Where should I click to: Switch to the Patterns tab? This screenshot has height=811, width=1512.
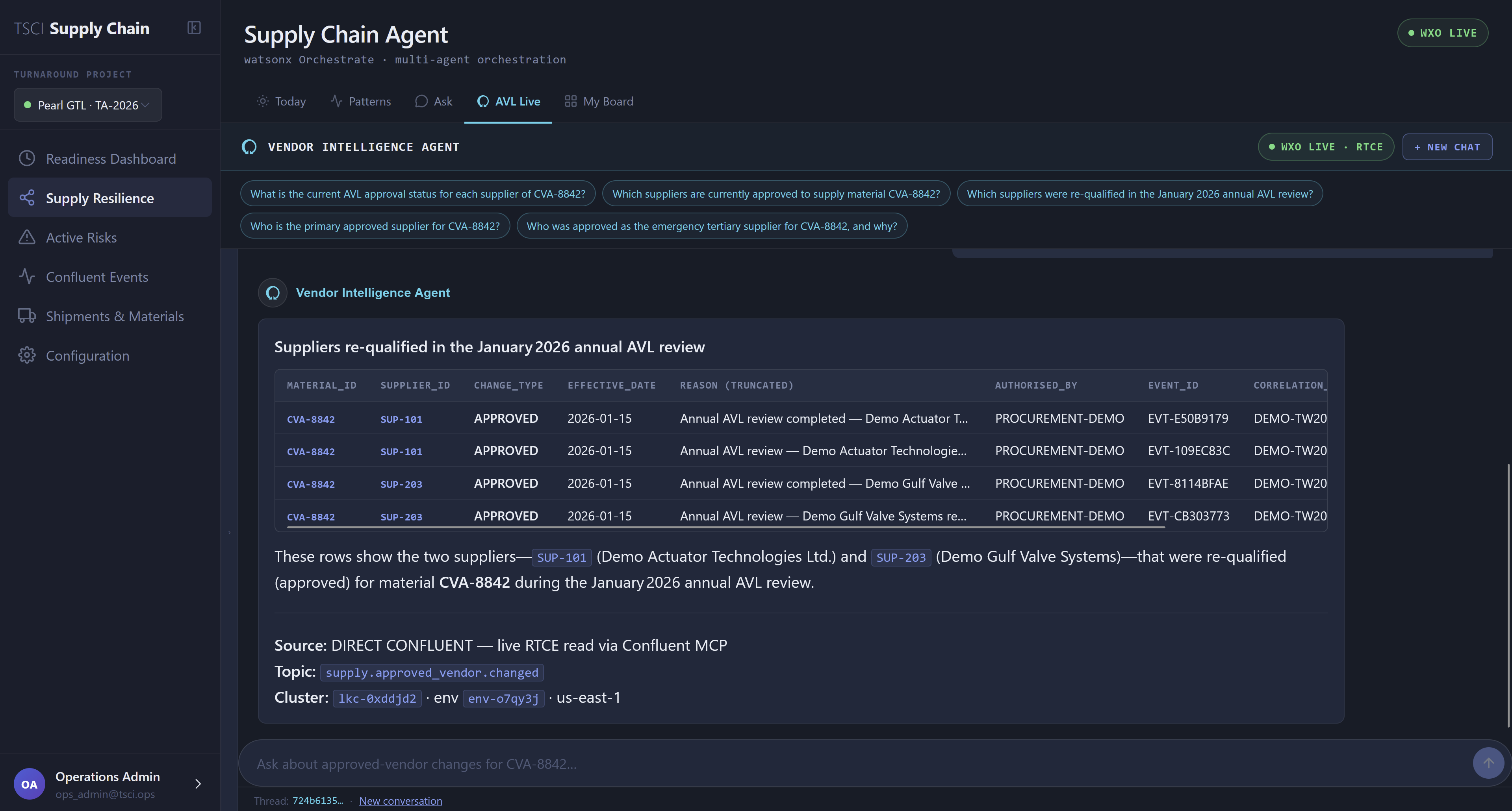click(x=360, y=102)
